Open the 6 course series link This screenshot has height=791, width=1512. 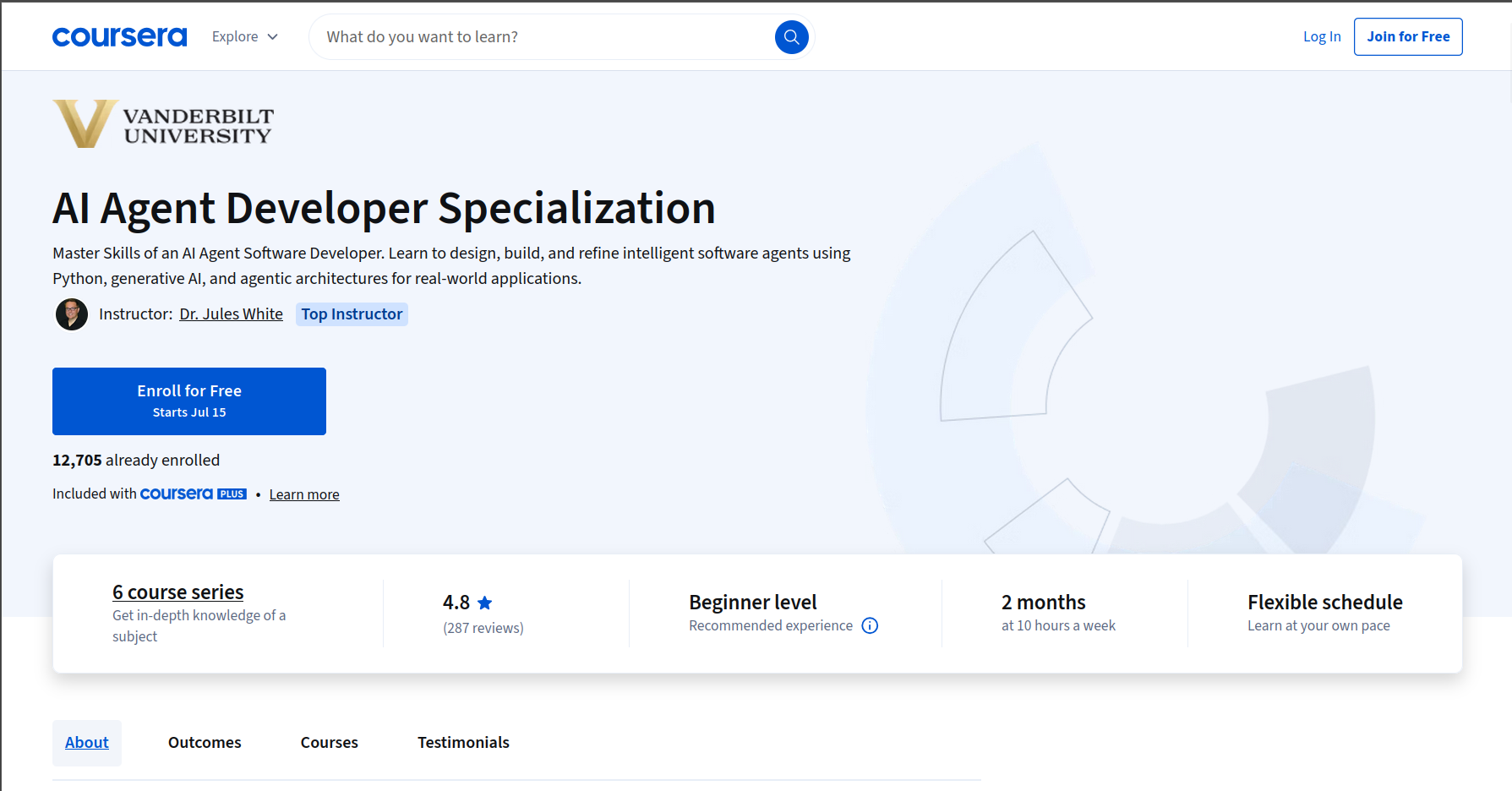tap(178, 592)
